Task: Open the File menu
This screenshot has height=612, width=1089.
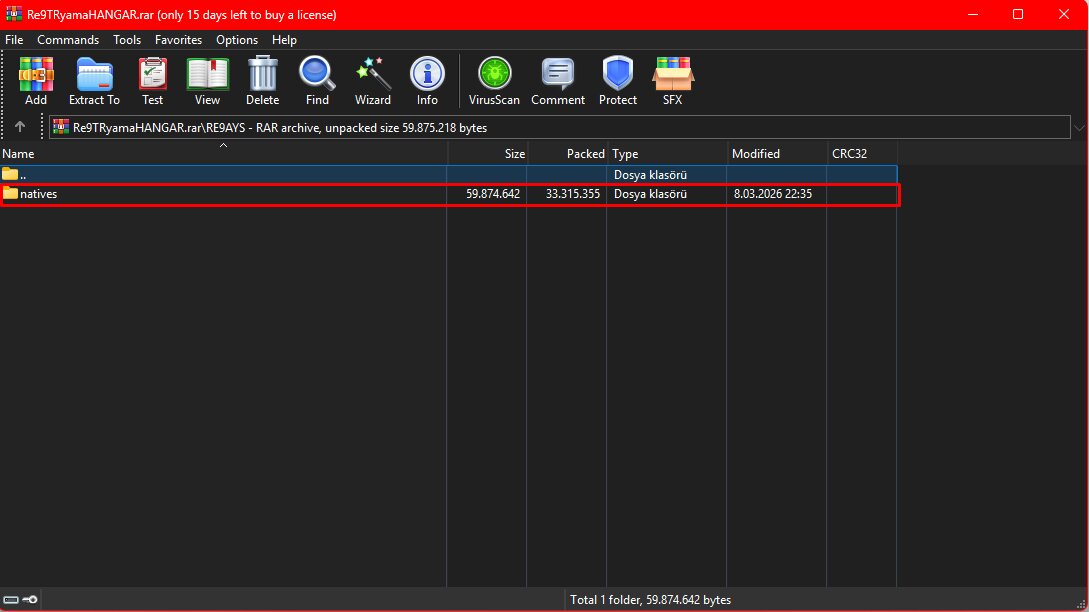Action: pos(14,40)
